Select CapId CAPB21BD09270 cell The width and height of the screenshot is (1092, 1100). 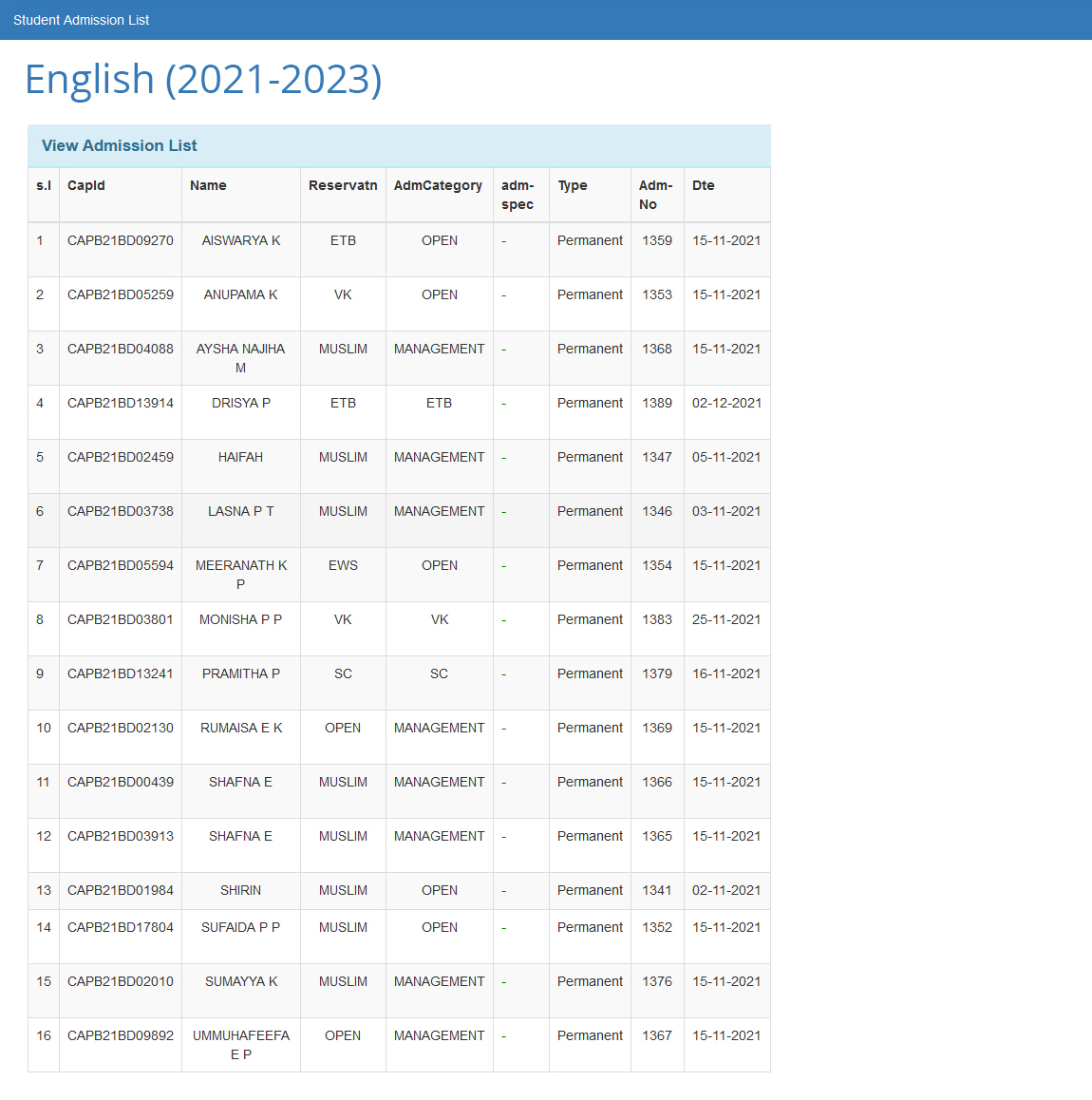(121, 240)
